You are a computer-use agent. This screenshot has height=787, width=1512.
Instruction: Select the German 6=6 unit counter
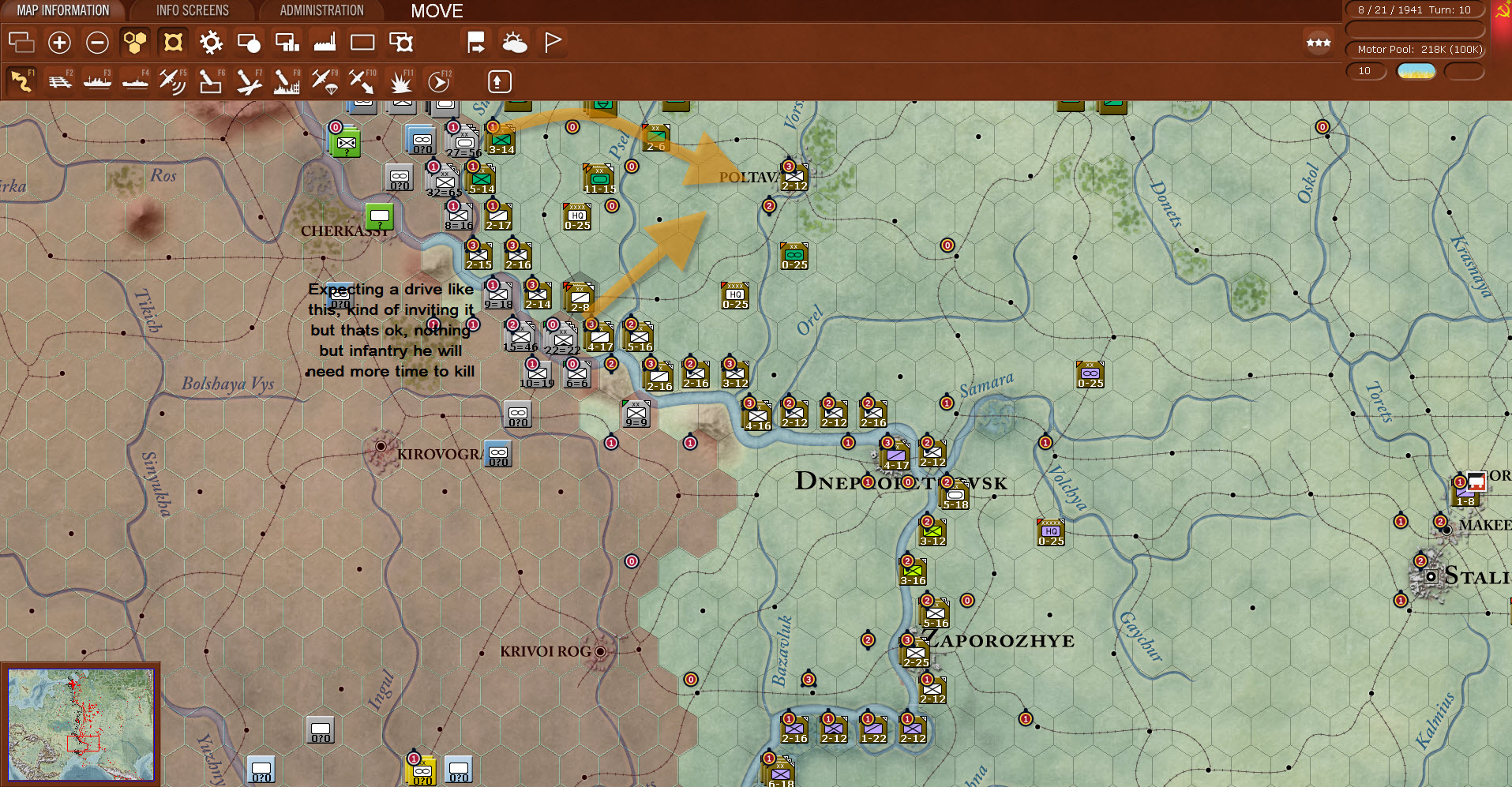coord(577,374)
